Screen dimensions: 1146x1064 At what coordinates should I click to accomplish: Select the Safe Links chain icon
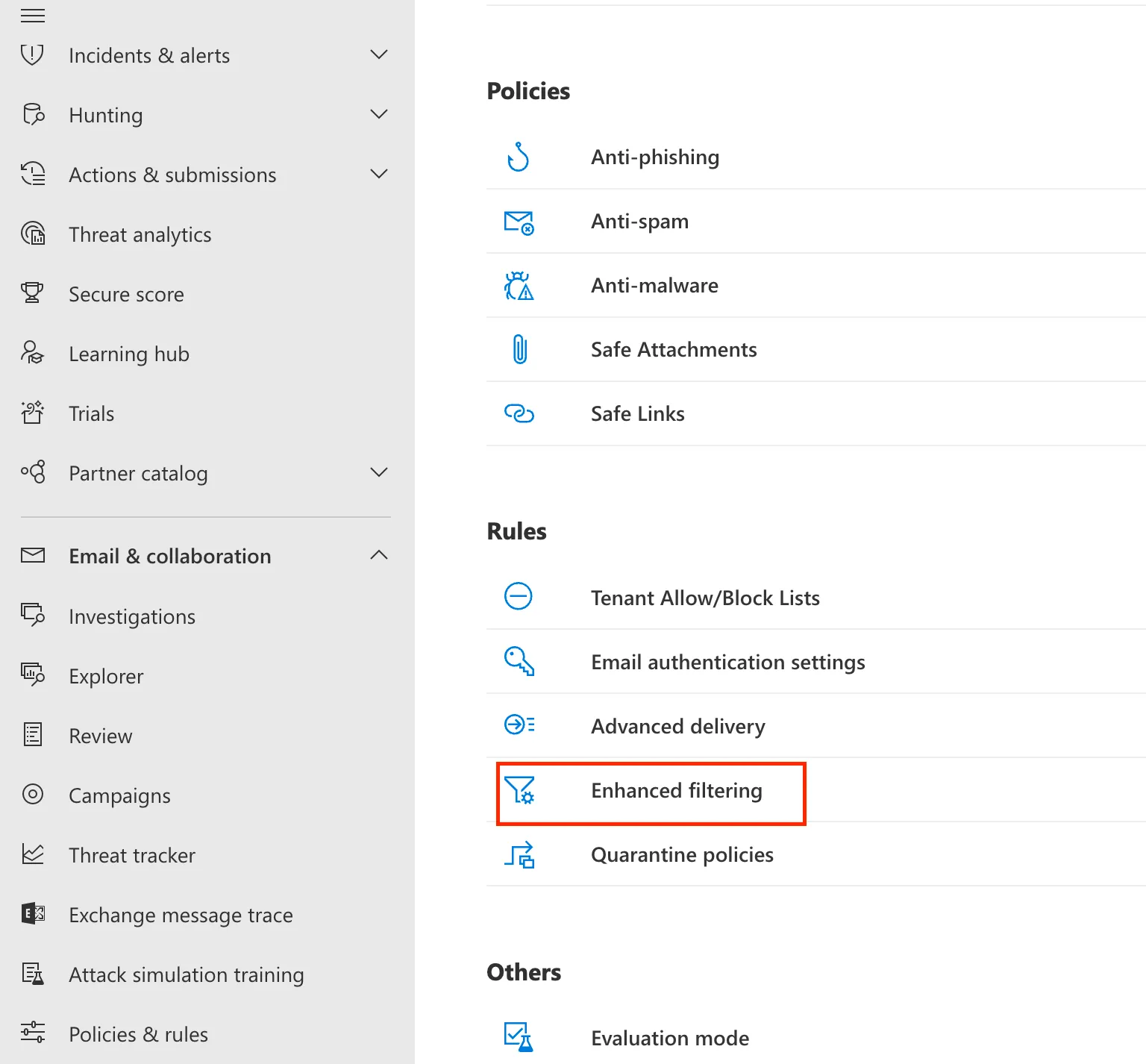point(519,413)
